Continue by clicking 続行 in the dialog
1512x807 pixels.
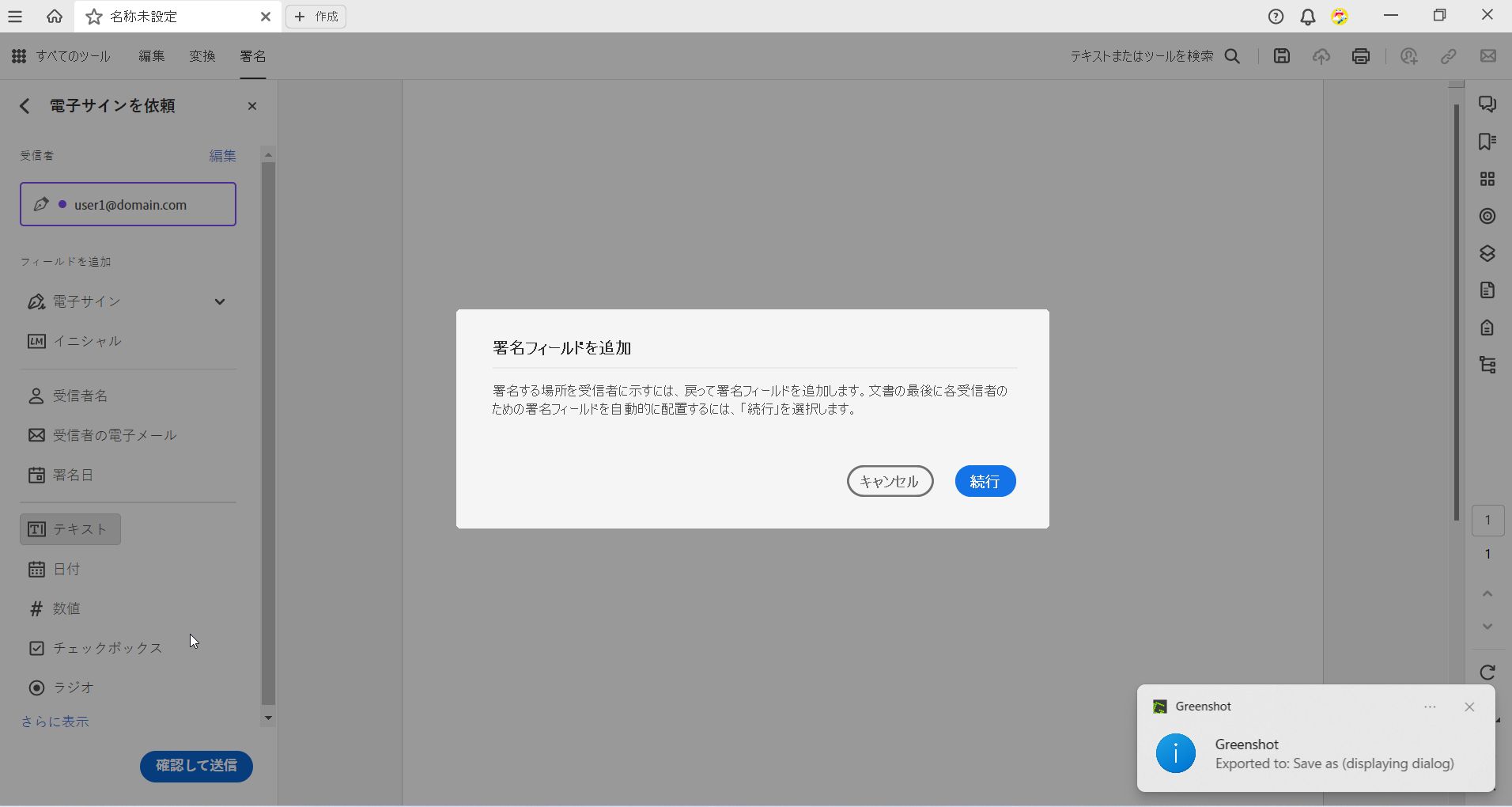[985, 481]
